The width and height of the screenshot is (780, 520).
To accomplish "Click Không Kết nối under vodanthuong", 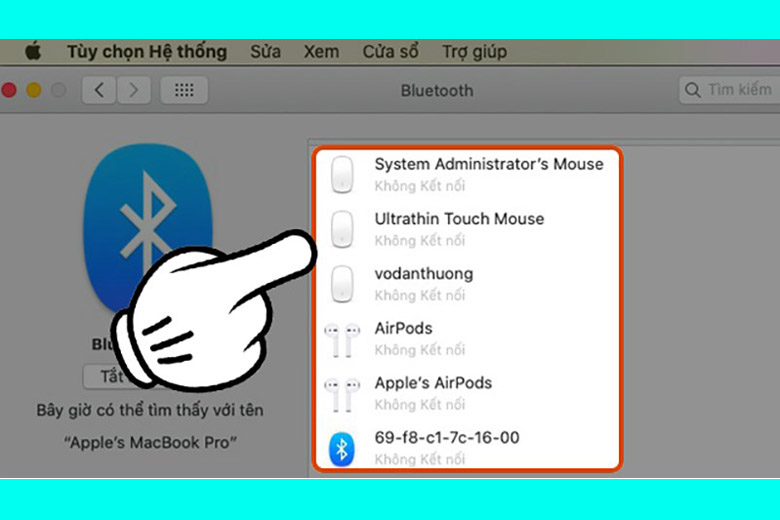I will coord(419,296).
